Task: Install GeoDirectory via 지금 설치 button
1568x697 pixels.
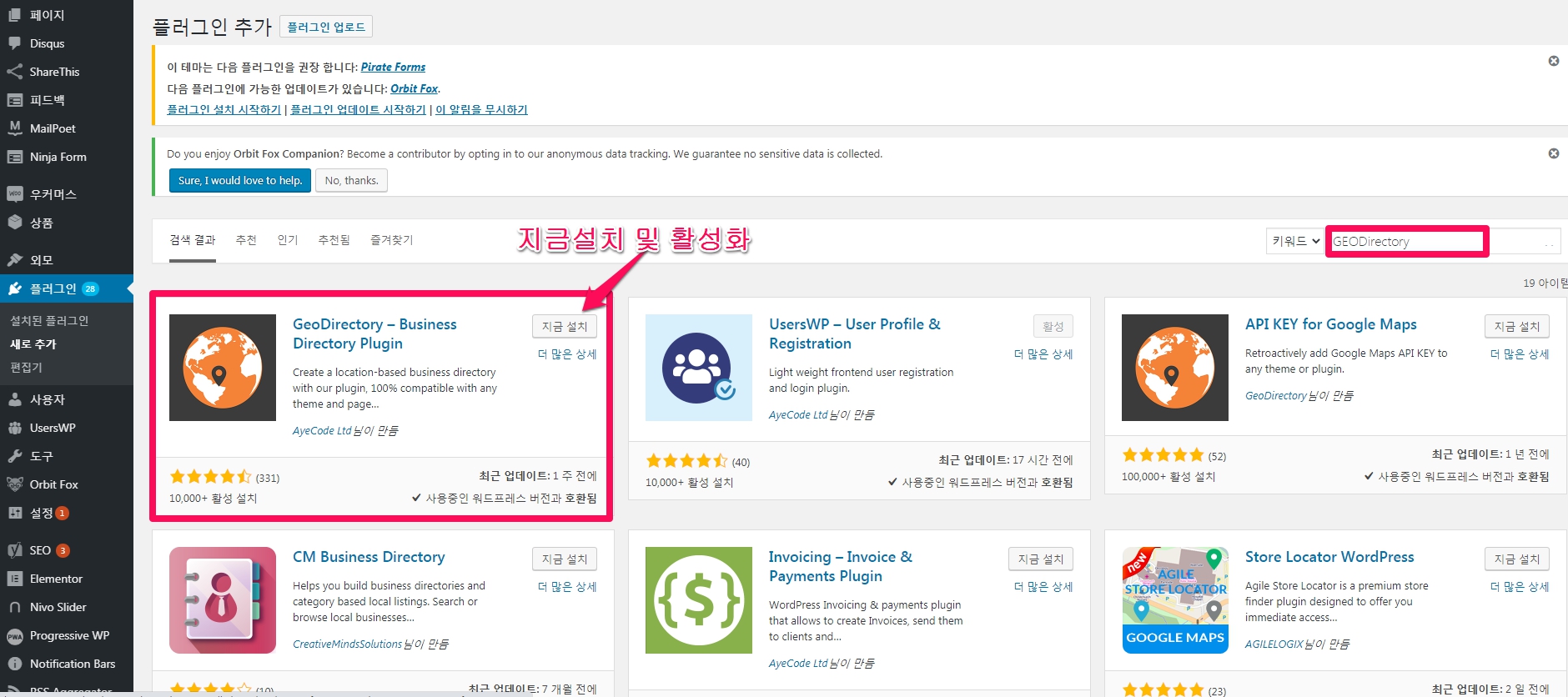Action: [565, 327]
